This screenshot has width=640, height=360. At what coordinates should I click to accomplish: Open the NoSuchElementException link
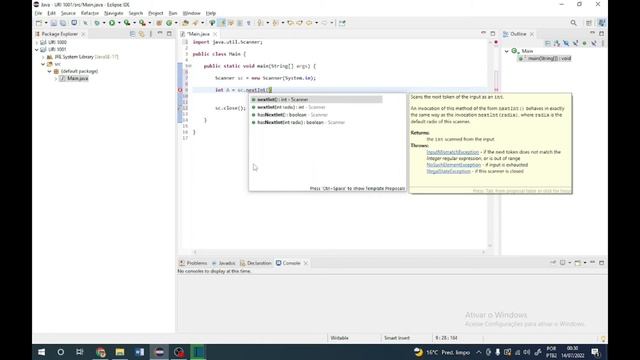pos(454,165)
